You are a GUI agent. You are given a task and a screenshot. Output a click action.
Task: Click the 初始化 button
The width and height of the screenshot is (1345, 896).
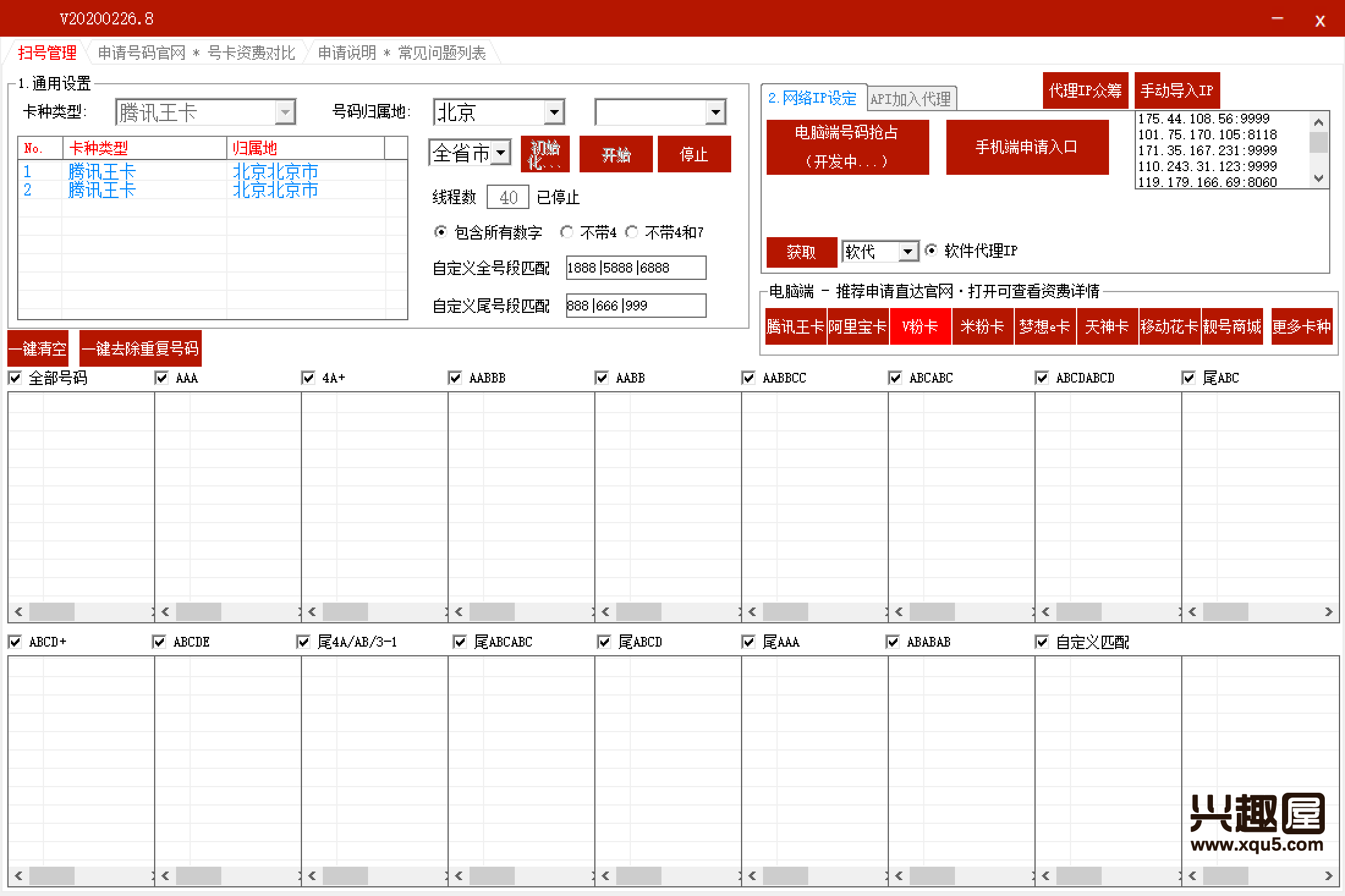545,154
